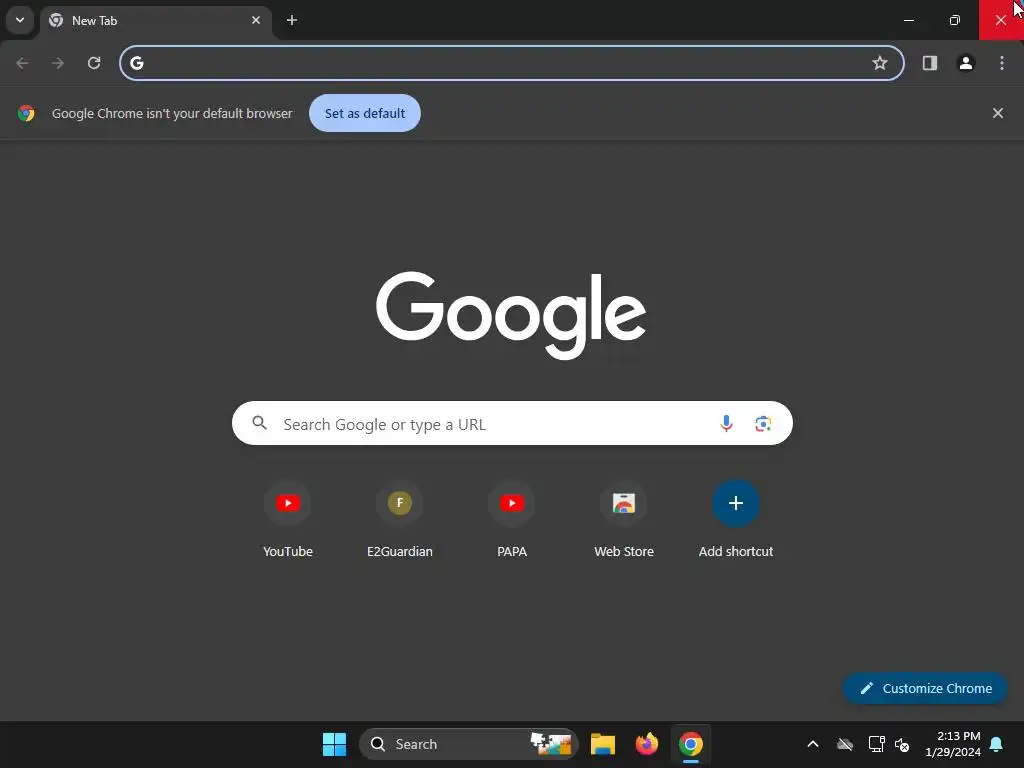Close the New Tab tab
The width and height of the screenshot is (1024, 768).
click(256, 20)
